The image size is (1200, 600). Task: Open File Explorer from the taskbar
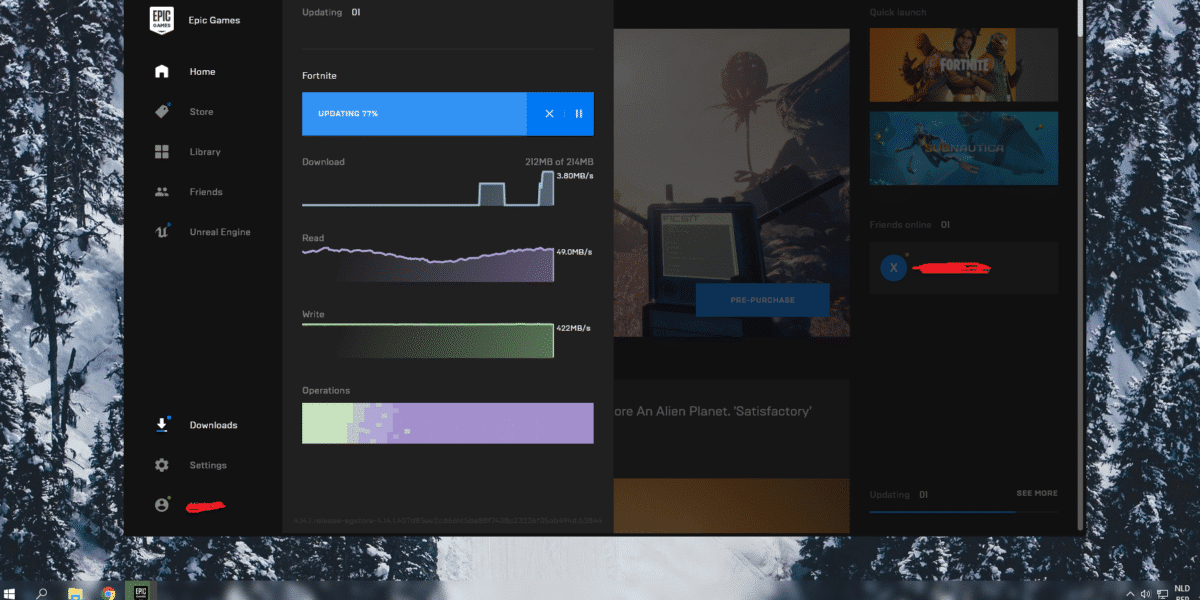coord(75,592)
